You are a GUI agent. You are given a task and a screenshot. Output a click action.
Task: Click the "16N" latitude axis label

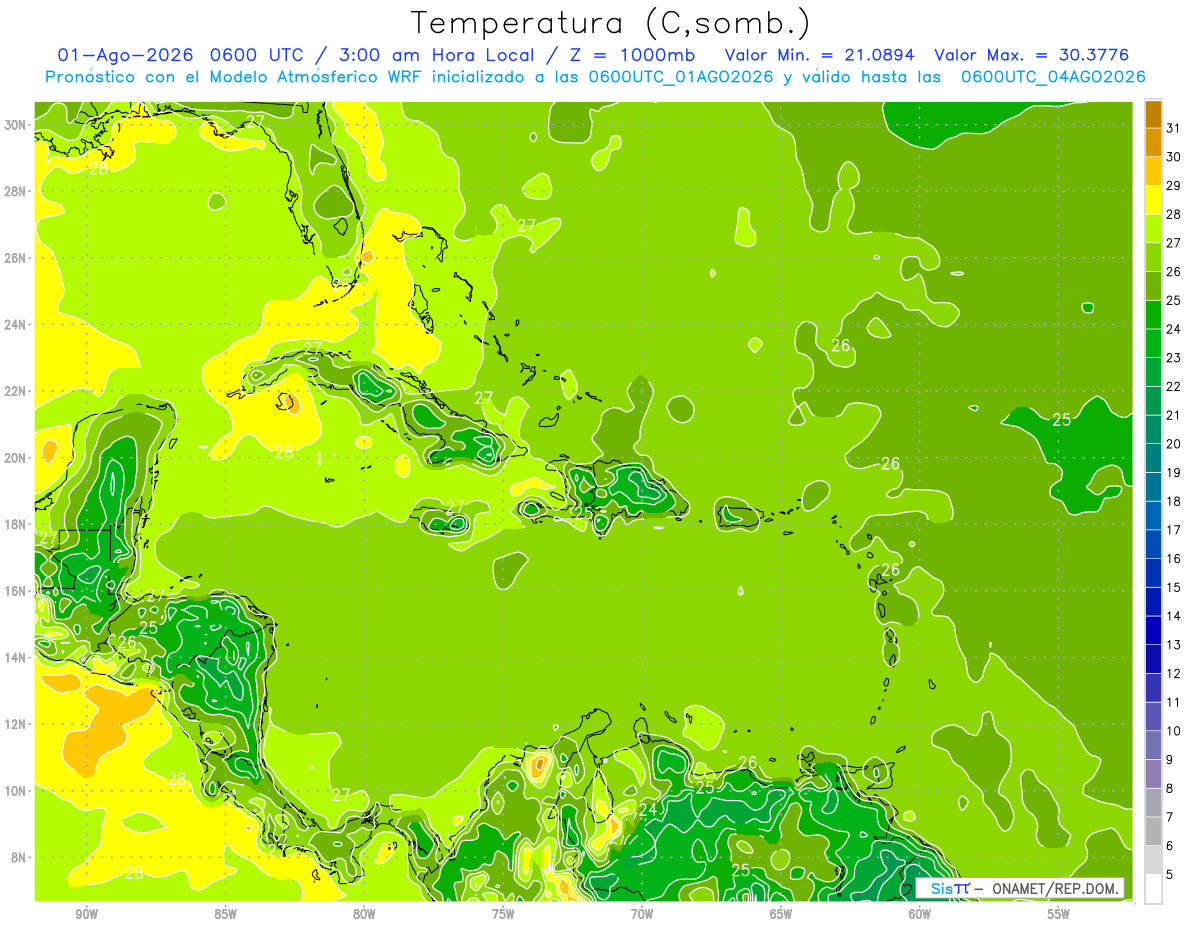(x=16, y=591)
